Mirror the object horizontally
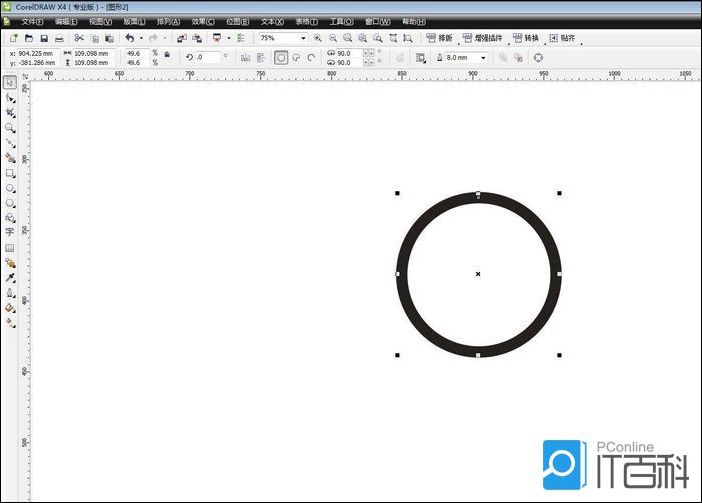702x503 pixels. 245,58
